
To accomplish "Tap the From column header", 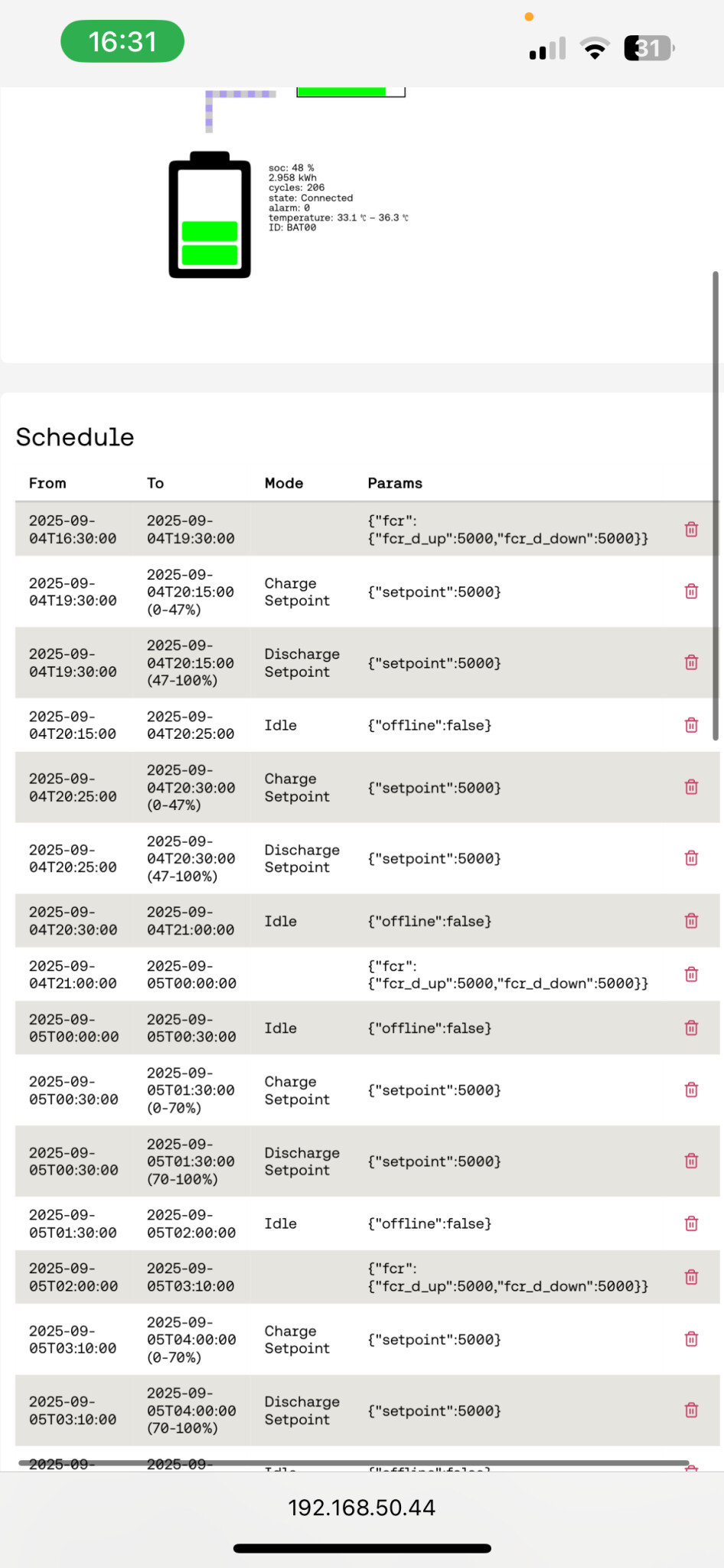I will (47, 483).
